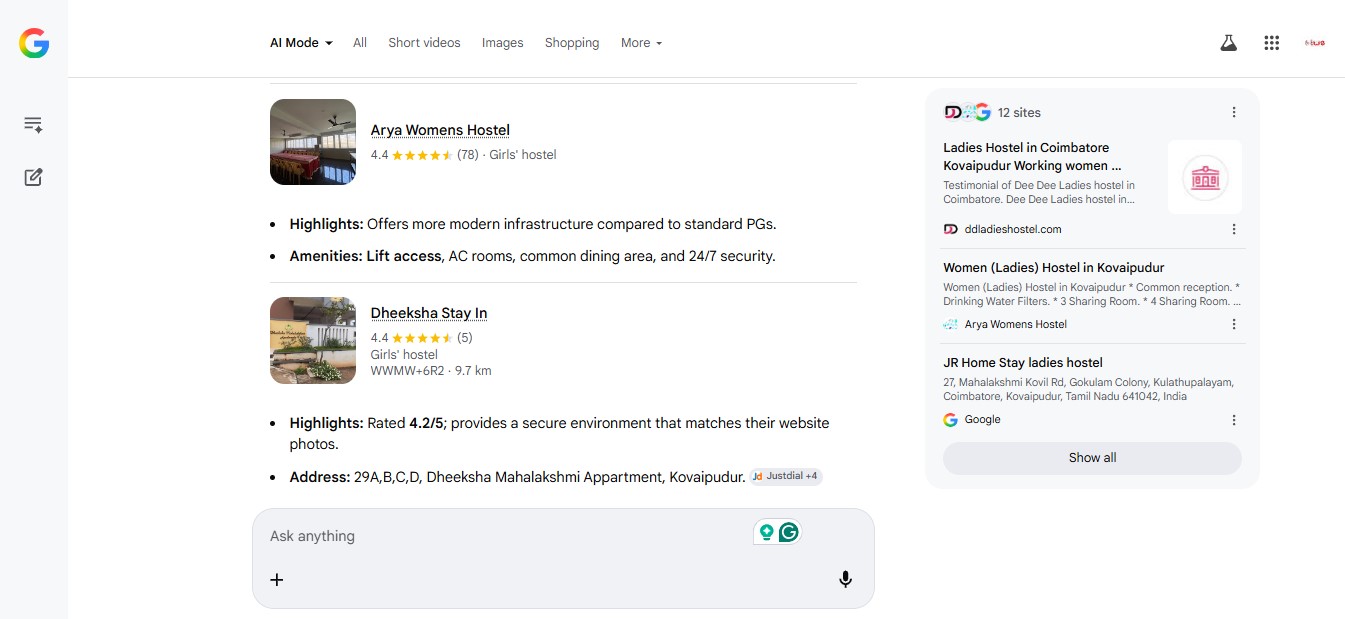The width and height of the screenshot is (1345, 619).
Task: Switch to the Short videos tab
Action: click(x=424, y=43)
